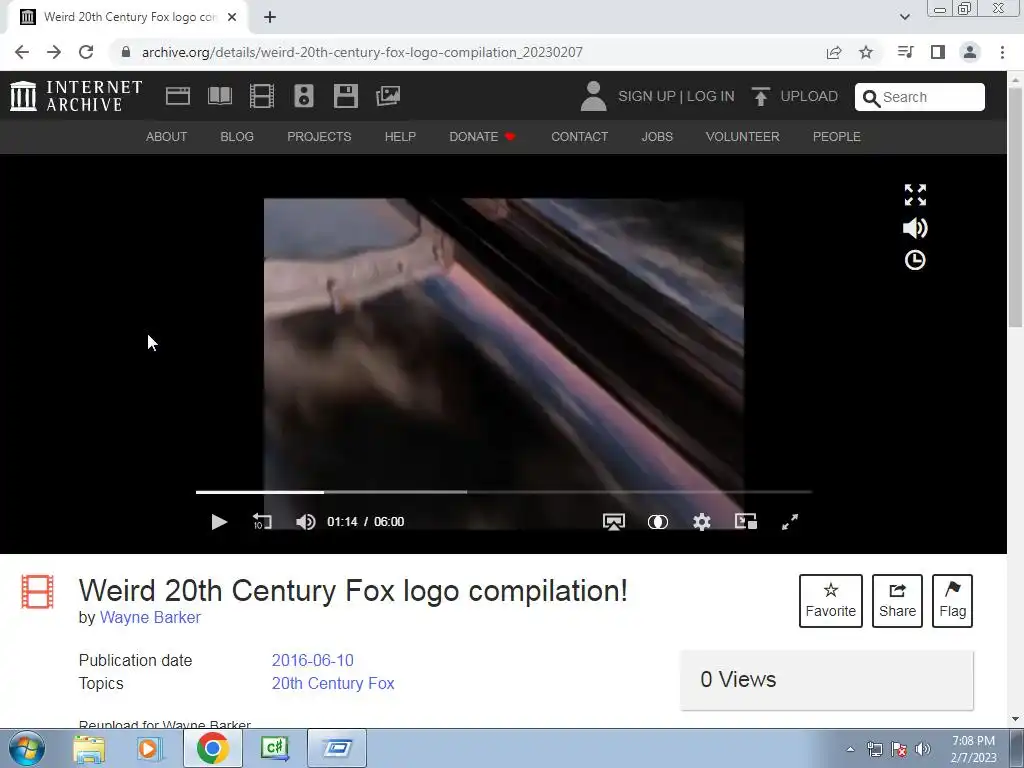Open the Wayne Barker author link
Image resolution: width=1024 pixels, height=768 pixels.
pyautogui.click(x=150, y=617)
